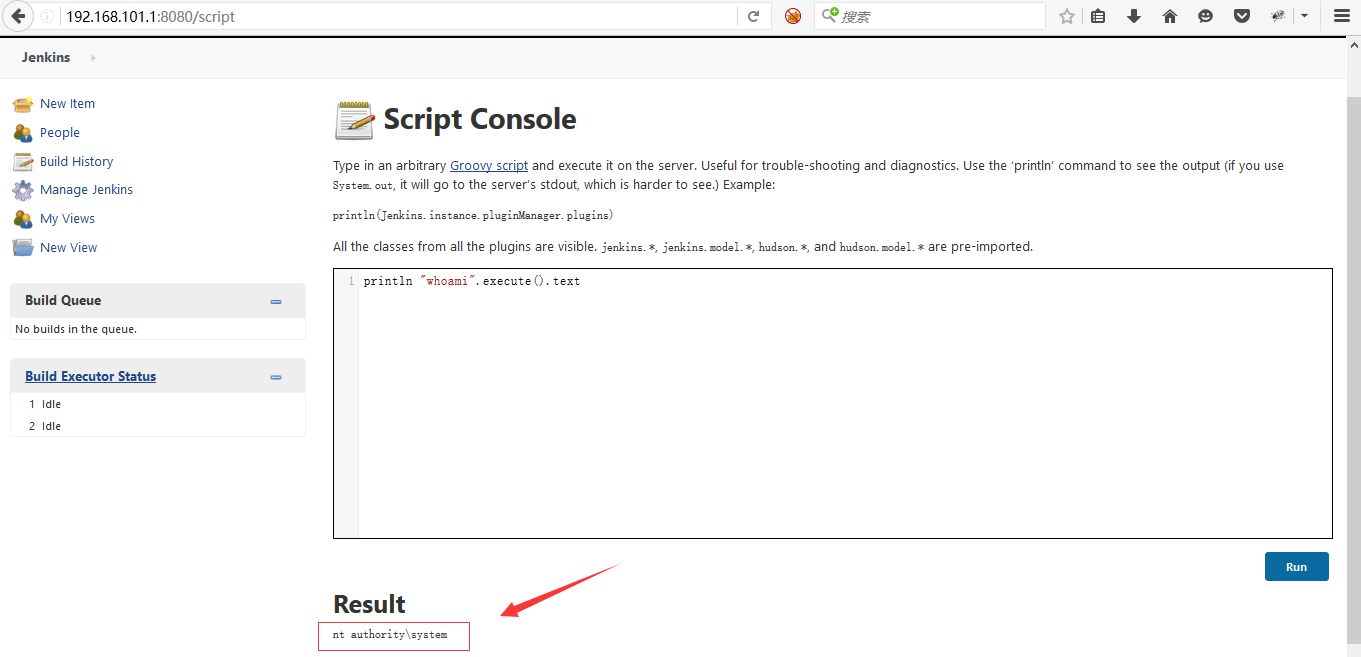Click line number 1 in editor gutter
The image size is (1361, 657).
[351, 282]
